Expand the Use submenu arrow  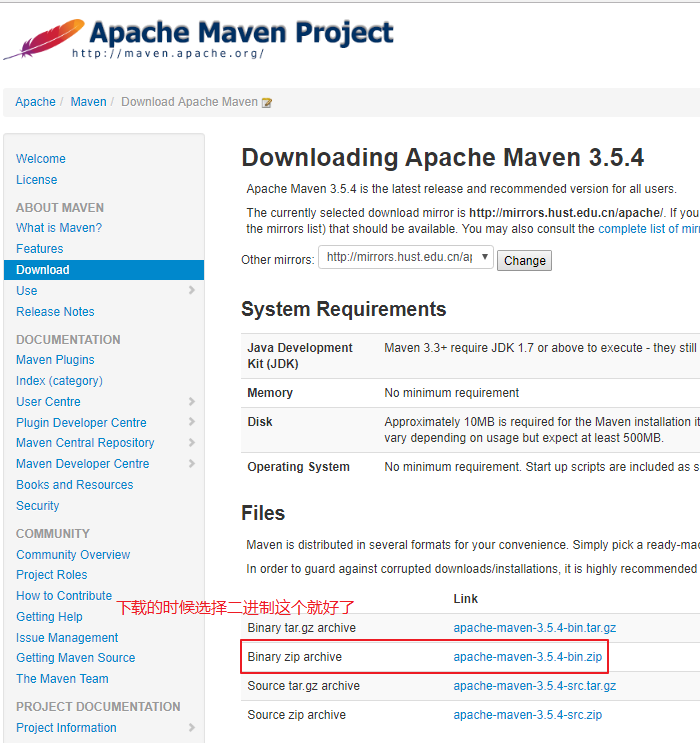point(191,290)
